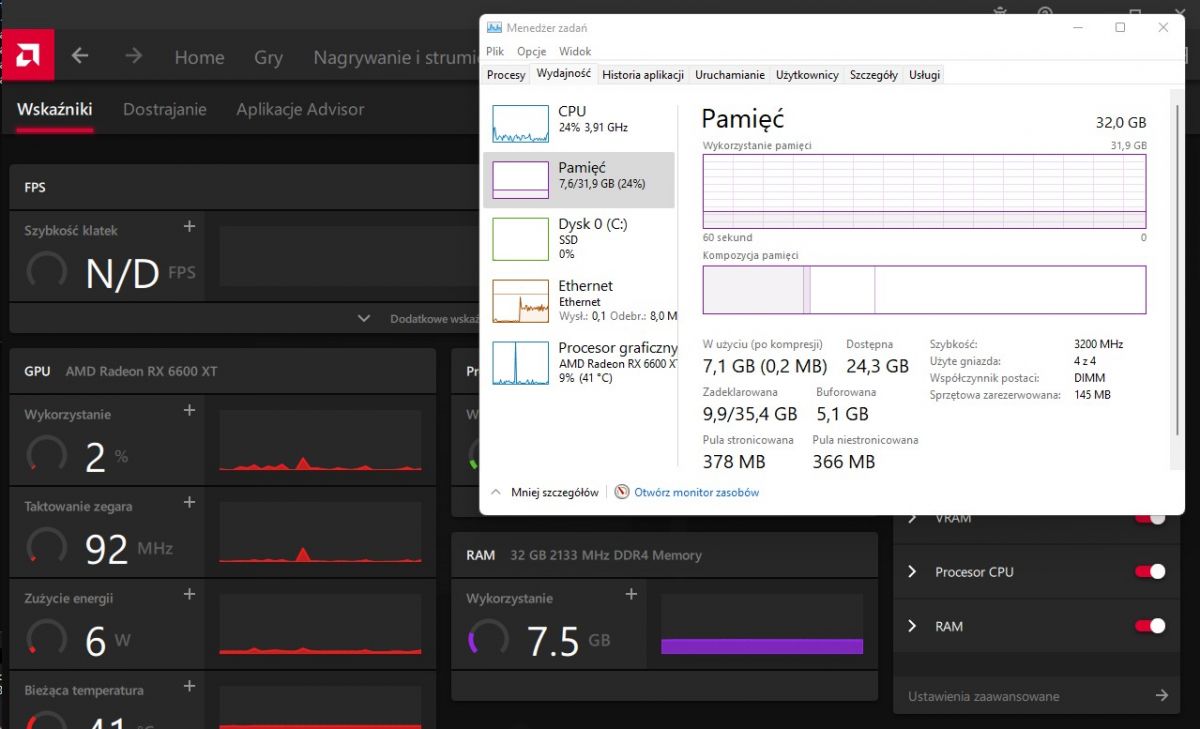Collapse details with Mniej szczegółów
This screenshot has width=1200, height=729.
click(545, 492)
